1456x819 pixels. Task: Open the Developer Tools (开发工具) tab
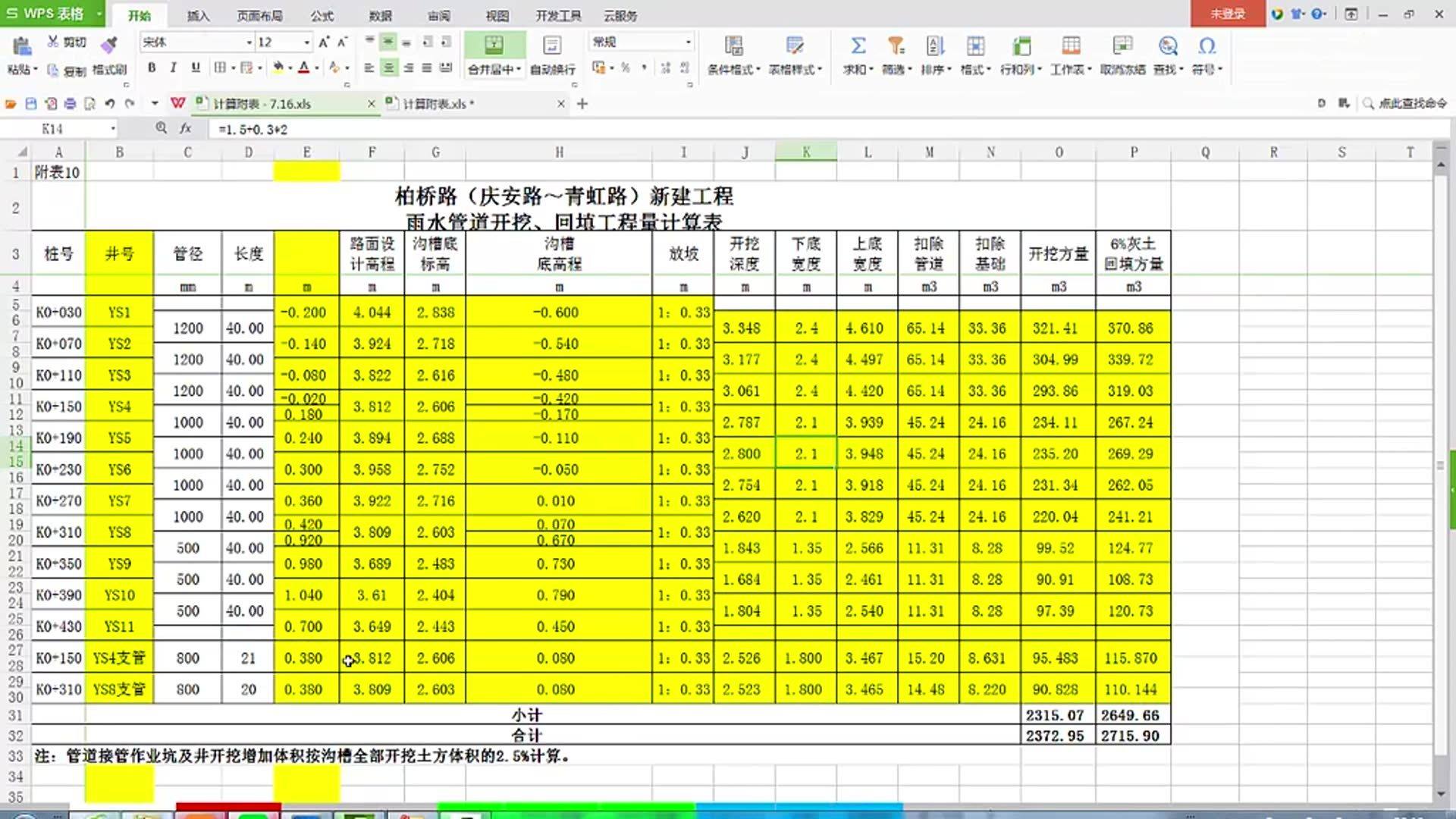point(558,16)
